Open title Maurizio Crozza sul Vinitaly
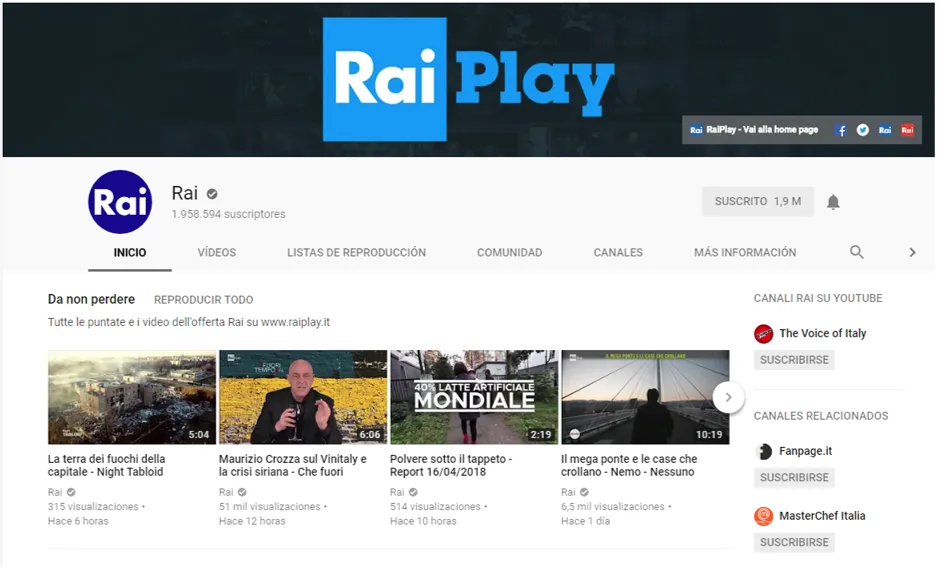 coord(293,465)
